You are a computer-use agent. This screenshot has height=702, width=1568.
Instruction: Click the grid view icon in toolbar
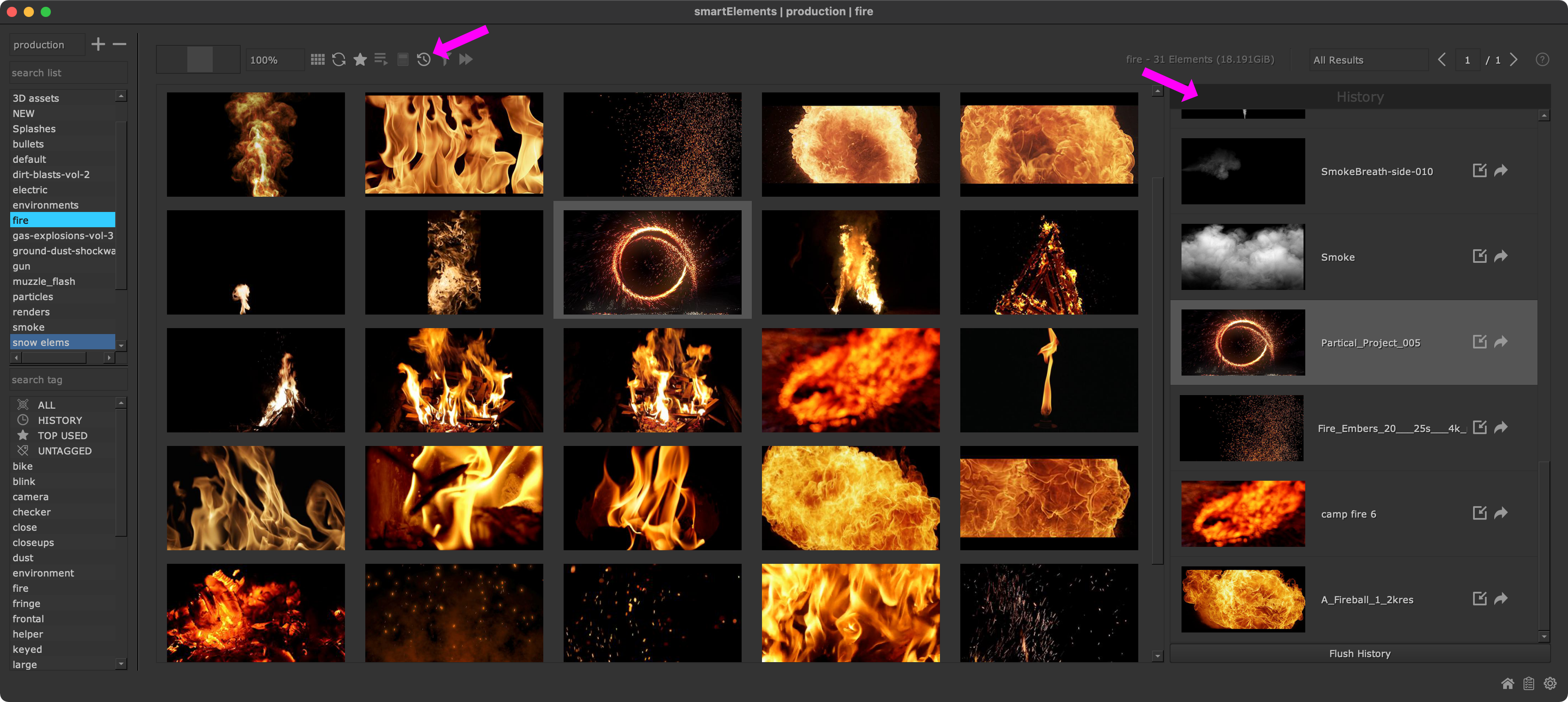pyautogui.click(x=317, y=59)
